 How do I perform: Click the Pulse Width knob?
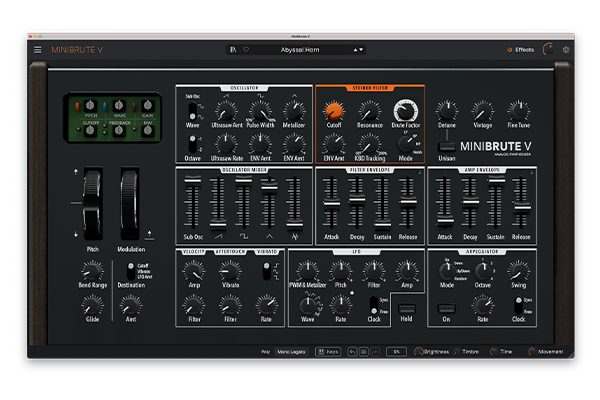(260, 112)
